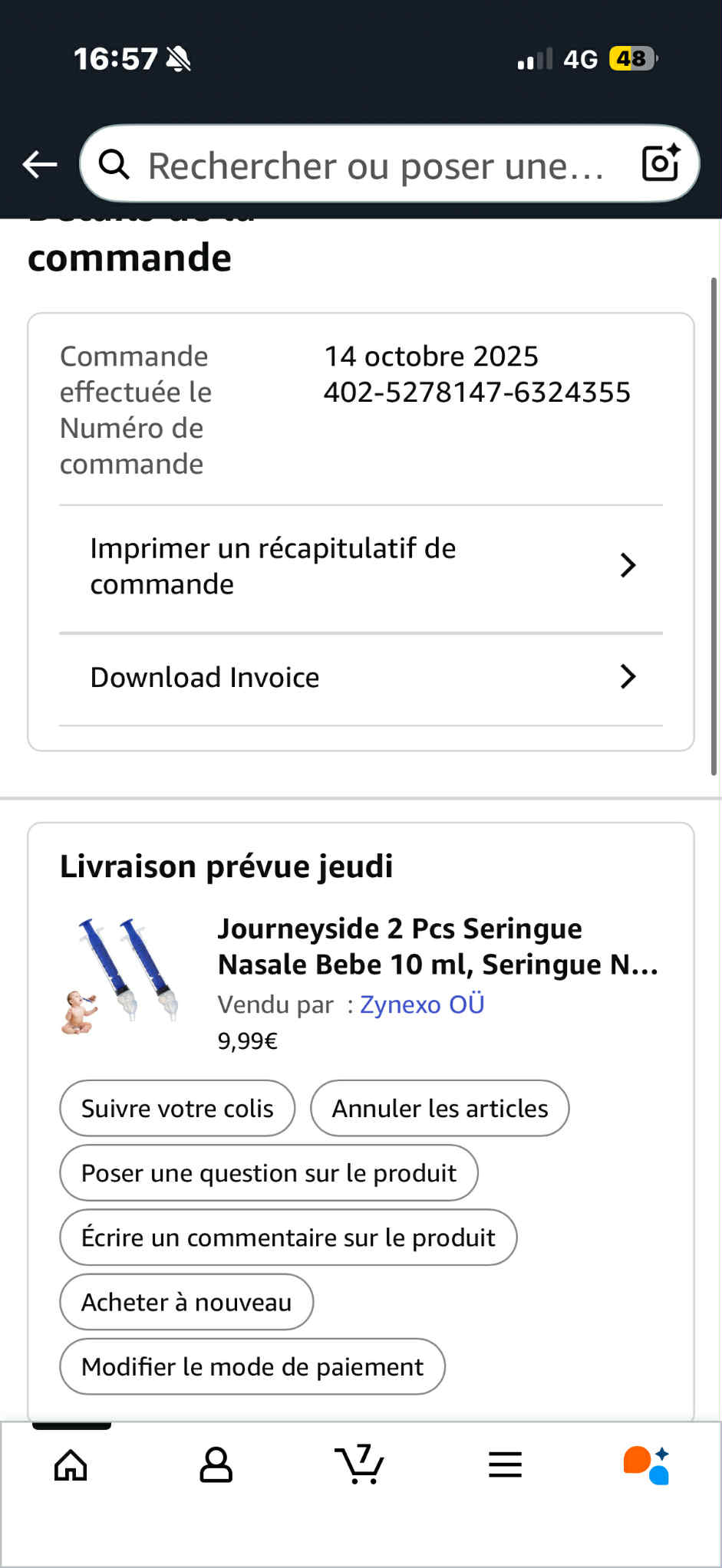Click the search input field

tap(376, 166)
